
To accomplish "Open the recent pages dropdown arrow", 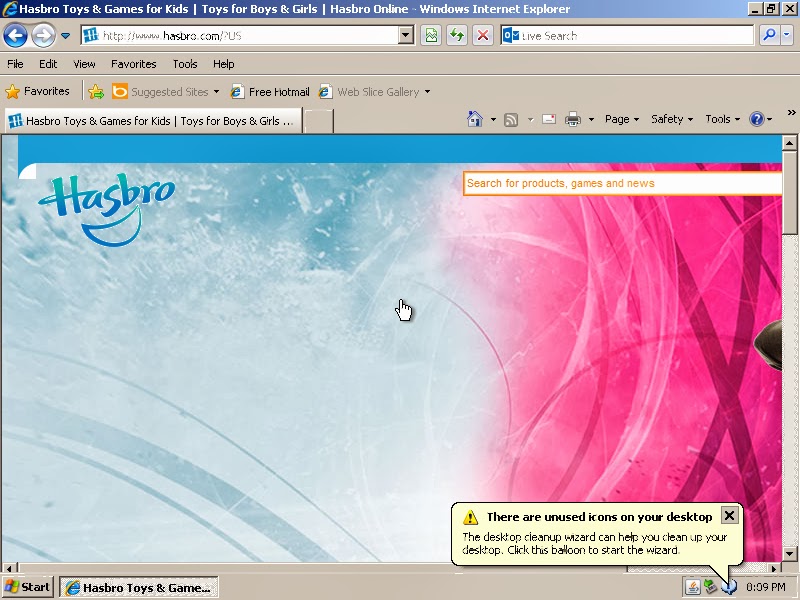I will click(x=65, y=36).
